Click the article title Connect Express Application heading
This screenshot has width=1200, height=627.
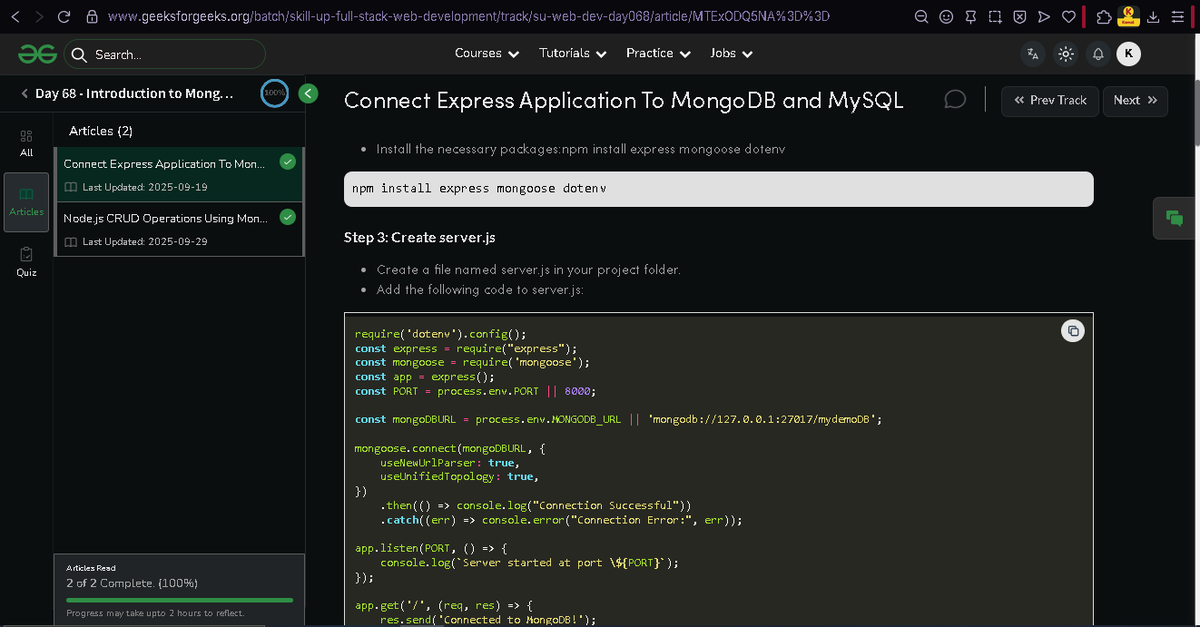point(623,100)
